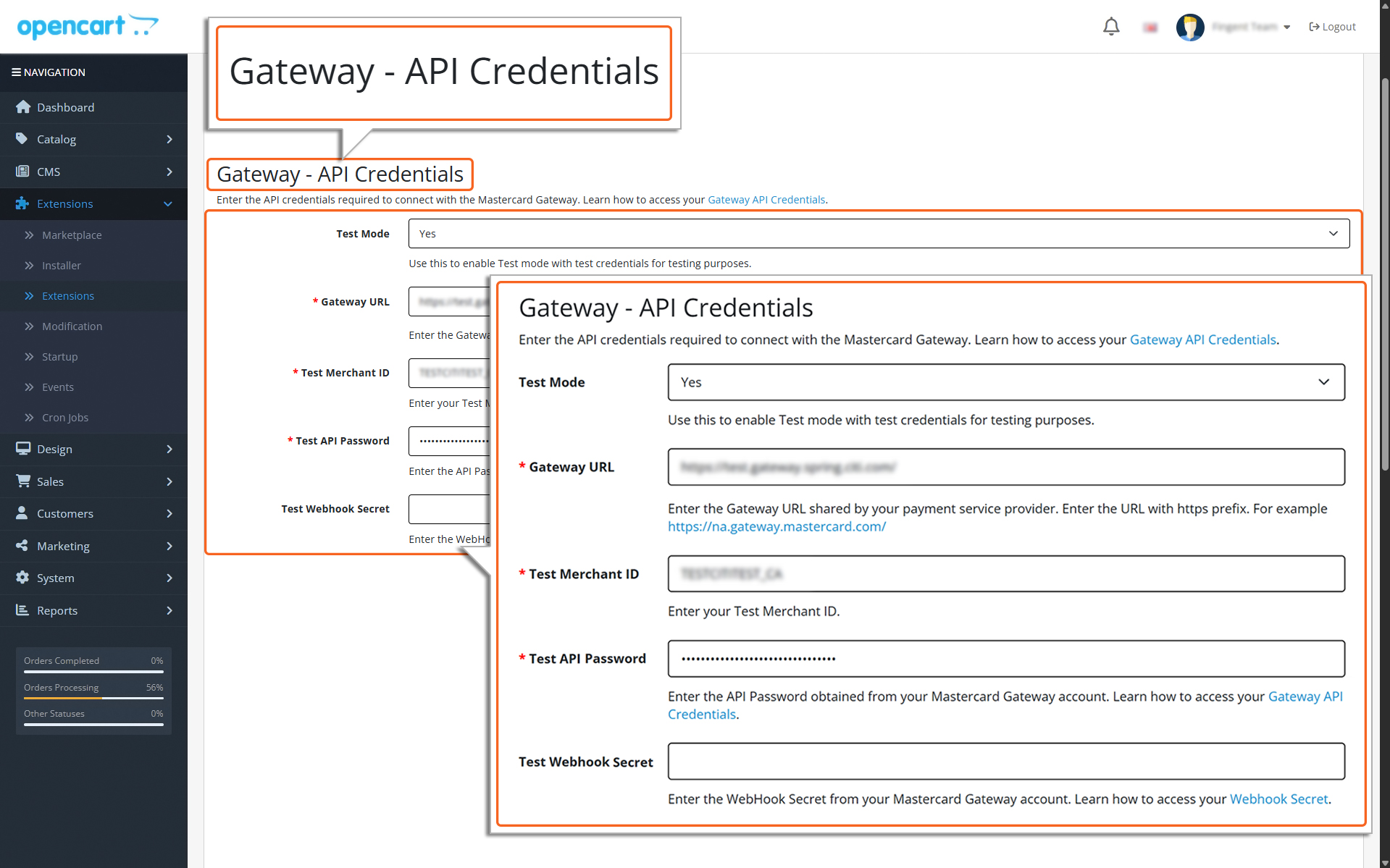Viewport: 1390px width, 868px height.
Task: Click the Gateway URL field in the zoomed panel
Action: 1006,467
